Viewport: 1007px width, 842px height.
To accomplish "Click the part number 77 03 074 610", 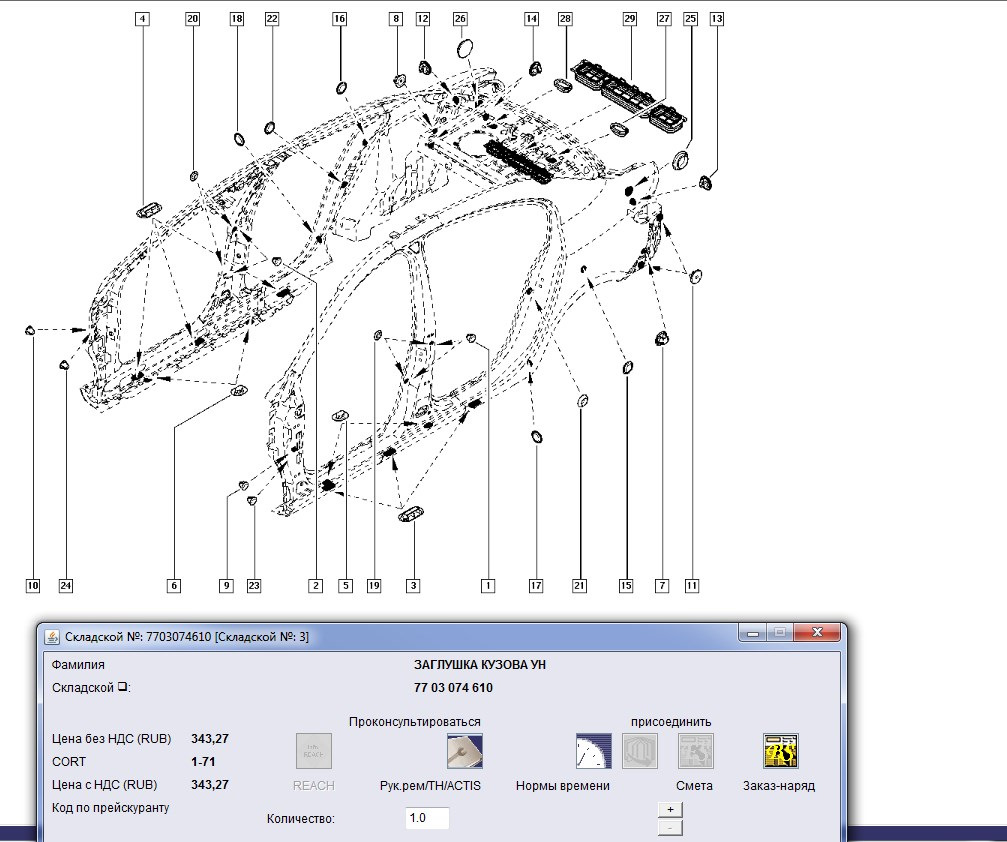I will tap(452, 688).
